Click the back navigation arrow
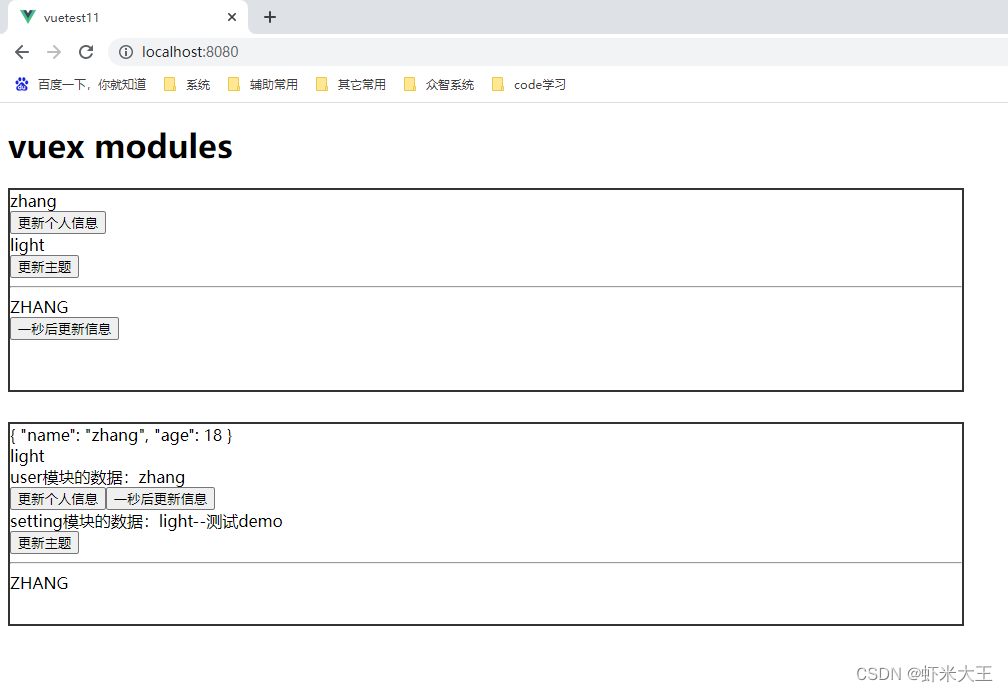Screen dimensions: 1008x692 pyautogui.click(x=21, y=52)
